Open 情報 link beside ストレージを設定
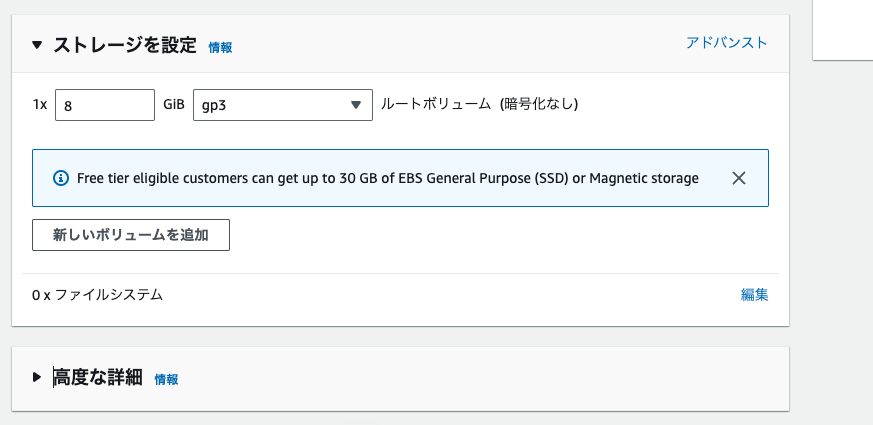Image resolution: width=873 pixels, height=425 pixels. (220, 47)
